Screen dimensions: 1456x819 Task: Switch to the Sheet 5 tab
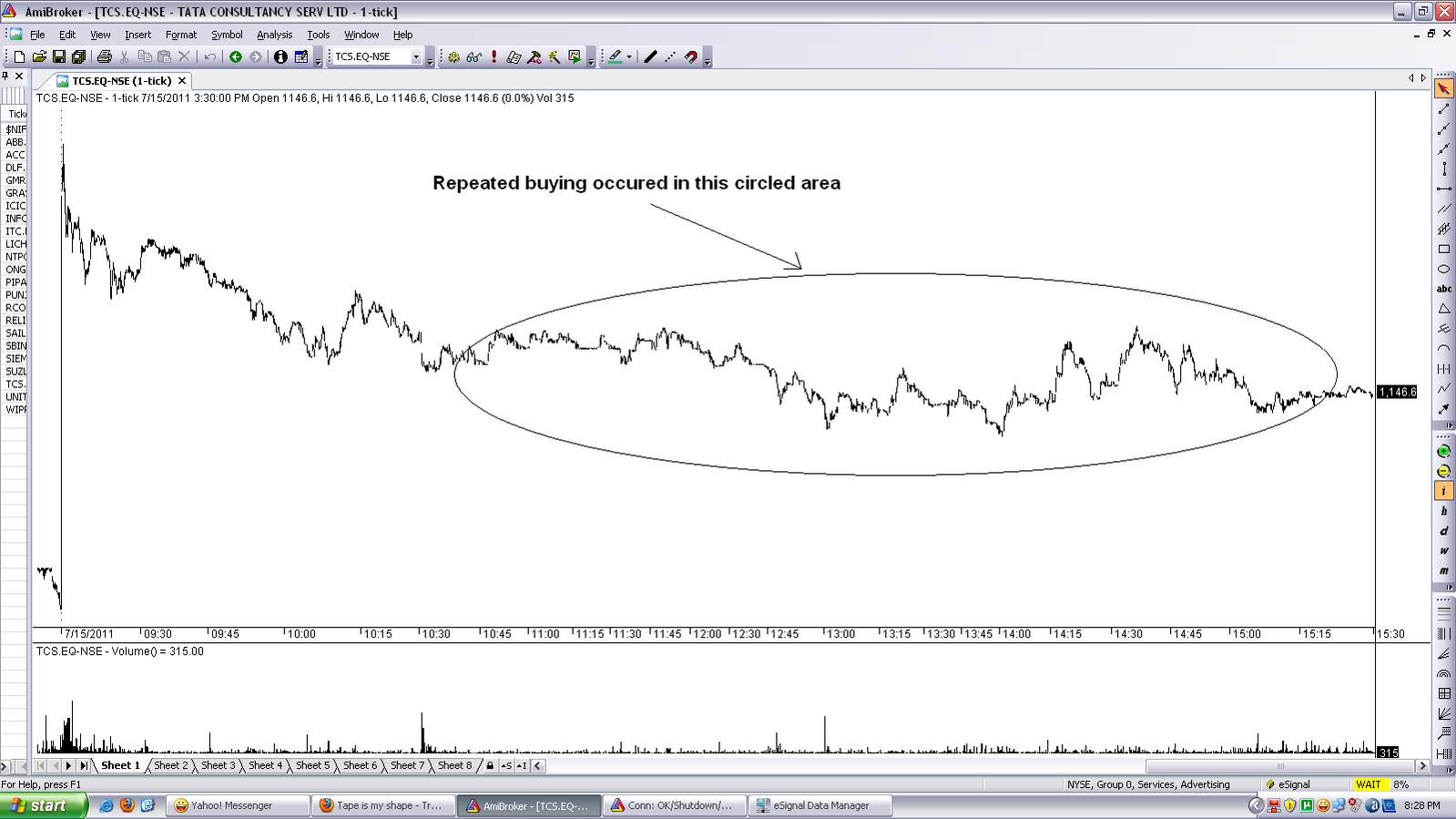[x=313, y=765]
